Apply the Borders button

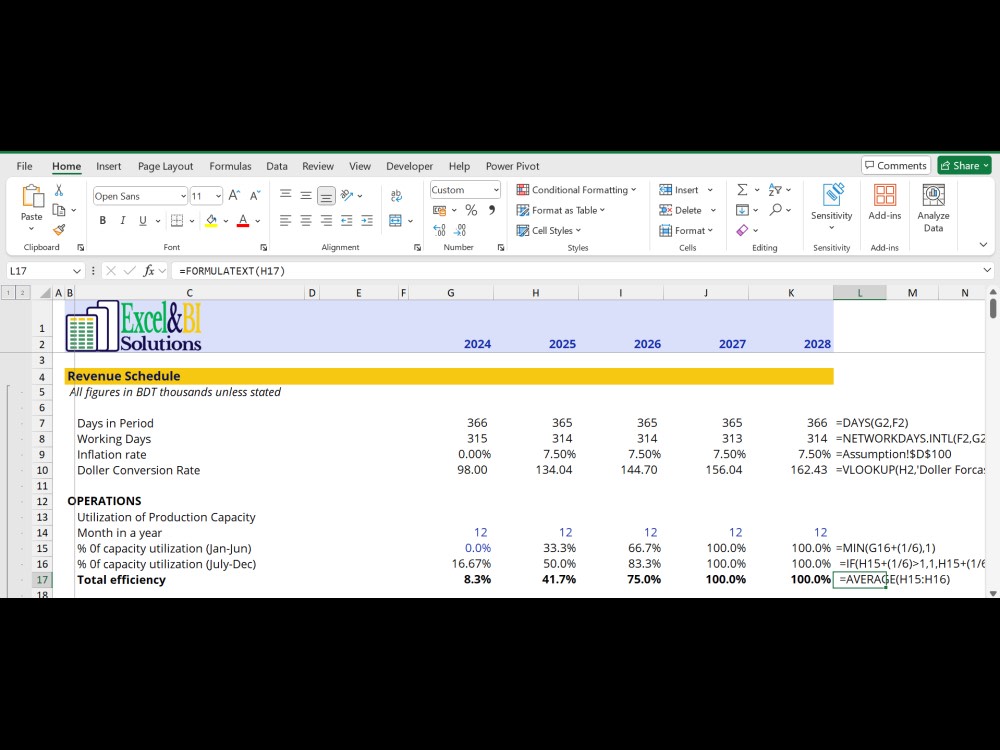tap(177, 221)
